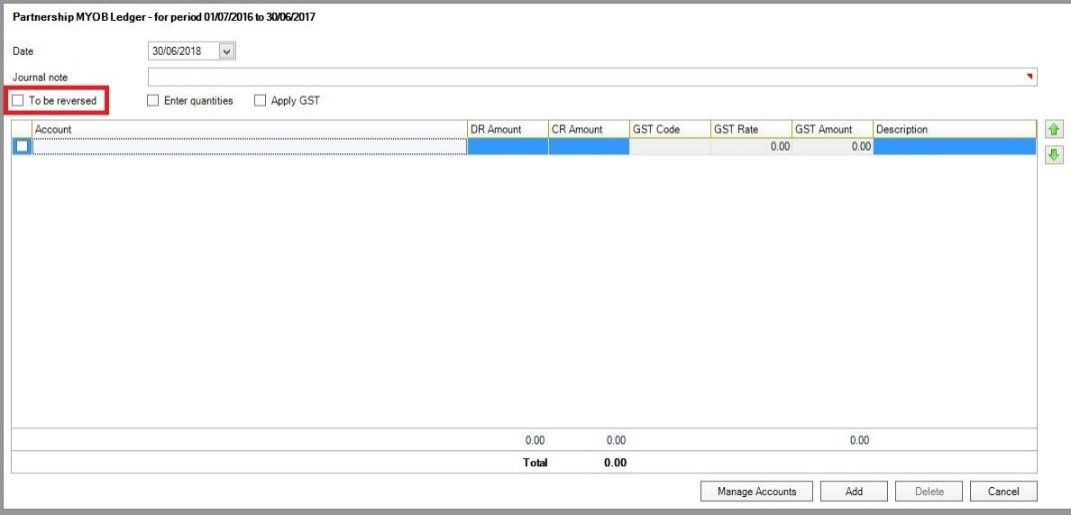Click the Description cell in first row
The height and width of the screenshot is (515, 1071).
953,147
